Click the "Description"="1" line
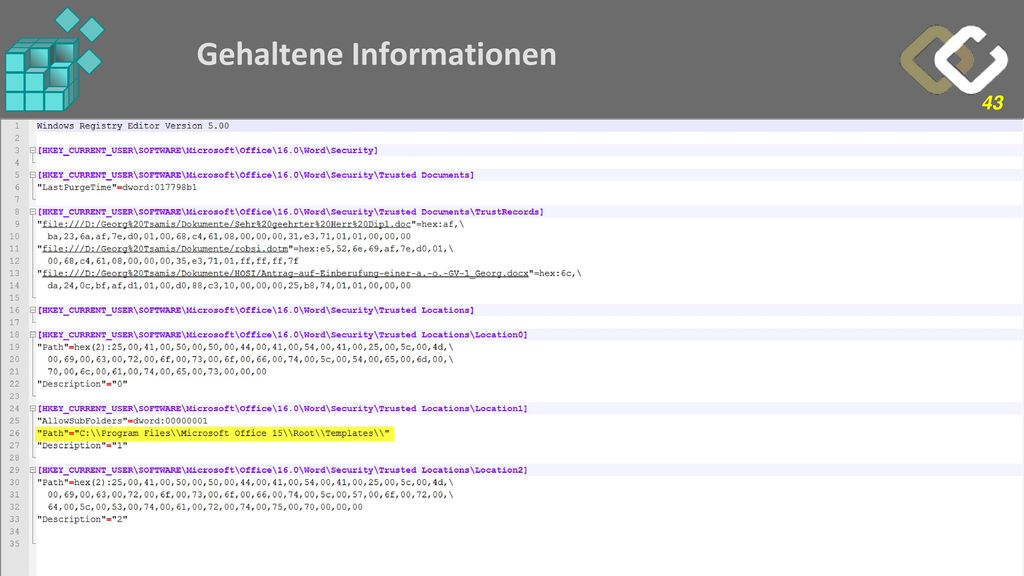The height and width of the screenshot is (576, 1024). point(82,446)
